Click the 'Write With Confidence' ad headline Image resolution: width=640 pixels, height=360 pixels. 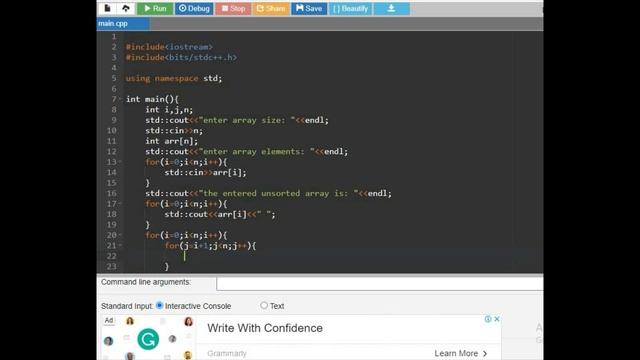(x=265, y=328)
